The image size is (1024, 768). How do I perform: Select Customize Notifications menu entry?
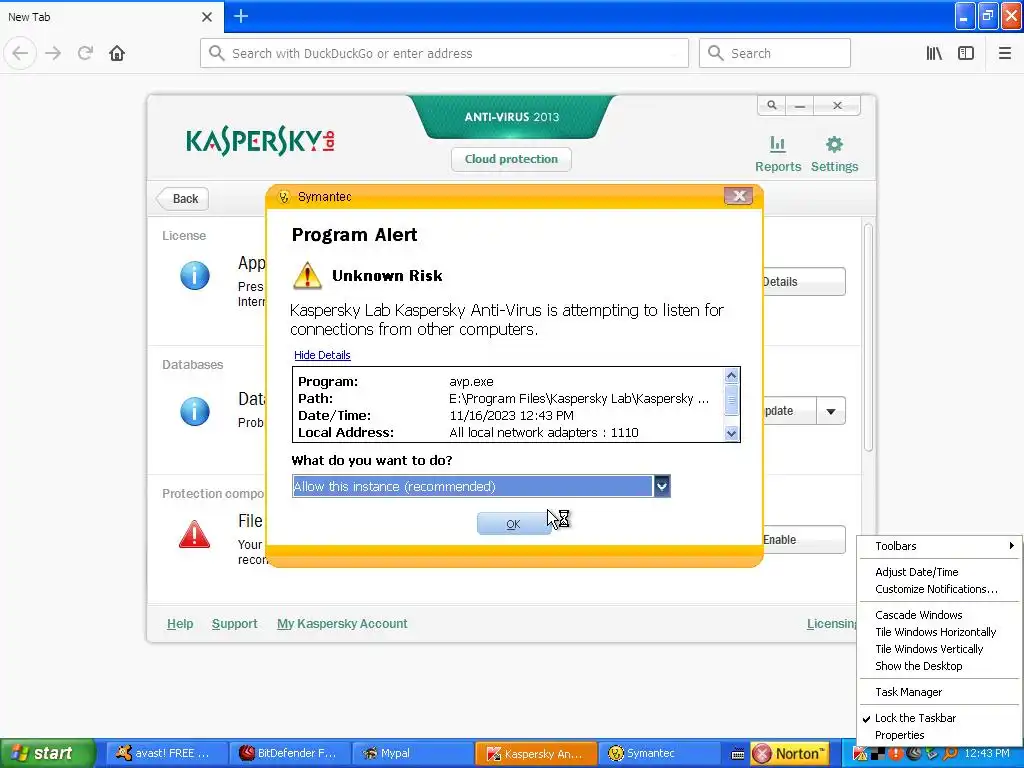936,589
